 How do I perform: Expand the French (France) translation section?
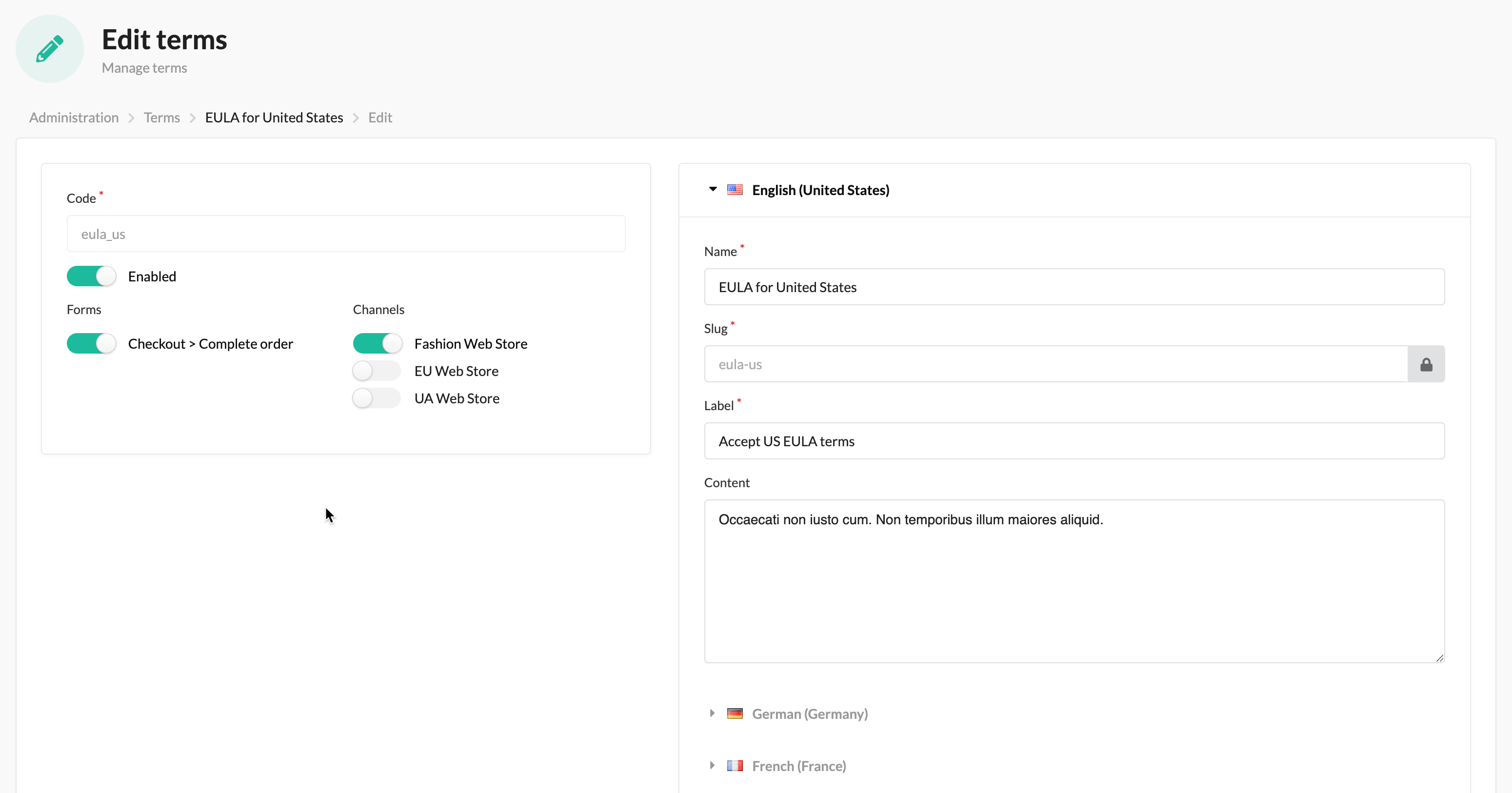[x=712, y=766]
